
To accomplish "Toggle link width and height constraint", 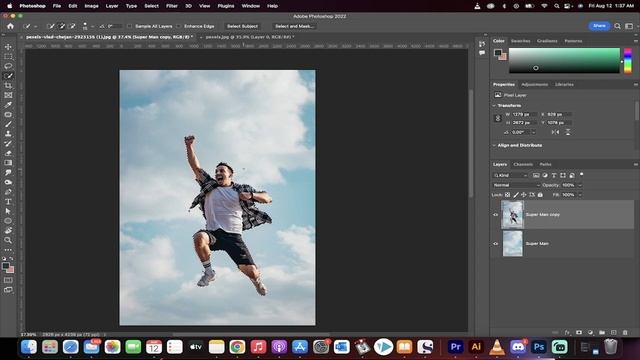I will [x=498, y=118].
